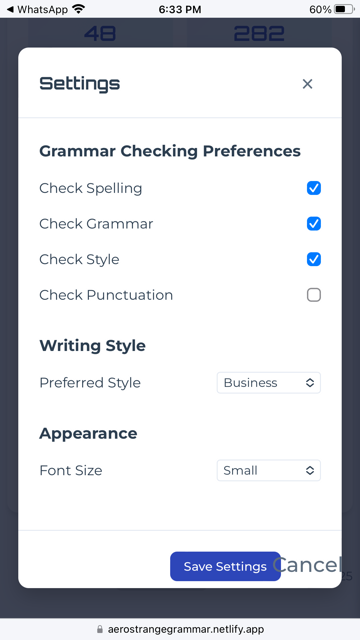Tap the Preferred Style label
Viewport: 360px width, 640px height.
pos(90,383)
